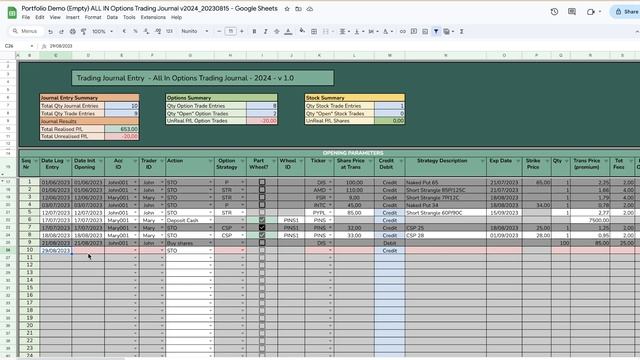
Task: Open the Ticker column filter dropdown
Action: (330, 161)
